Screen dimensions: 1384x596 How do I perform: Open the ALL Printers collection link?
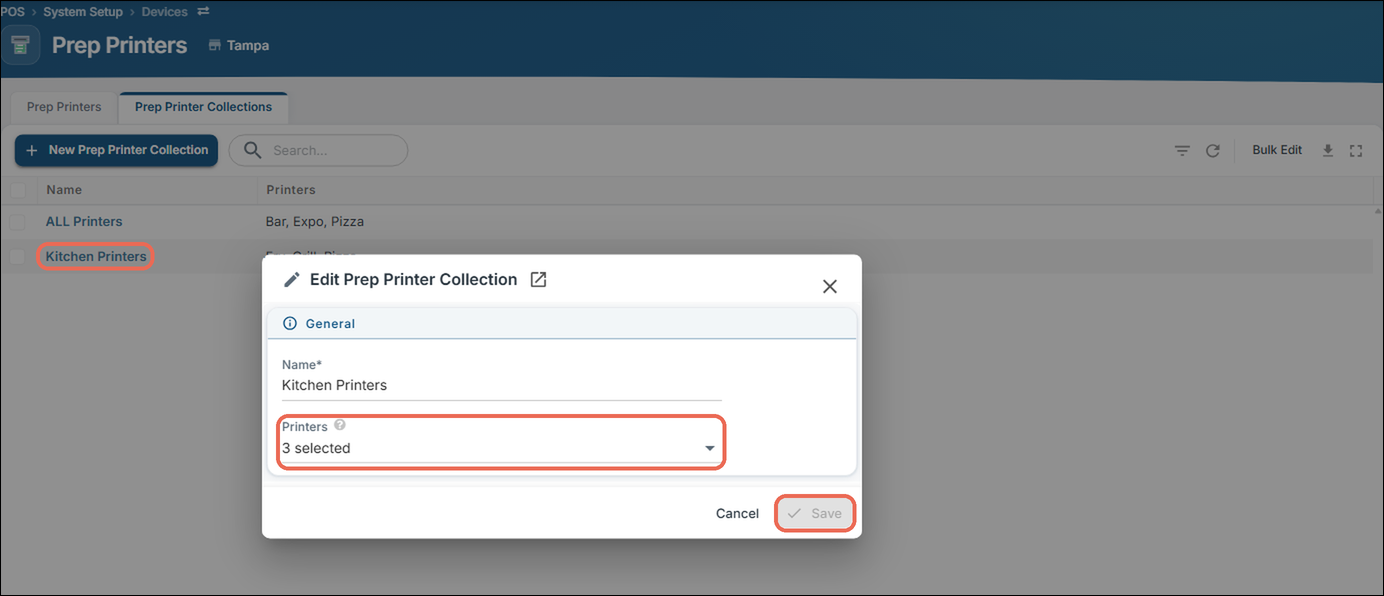tap(84, 222)
